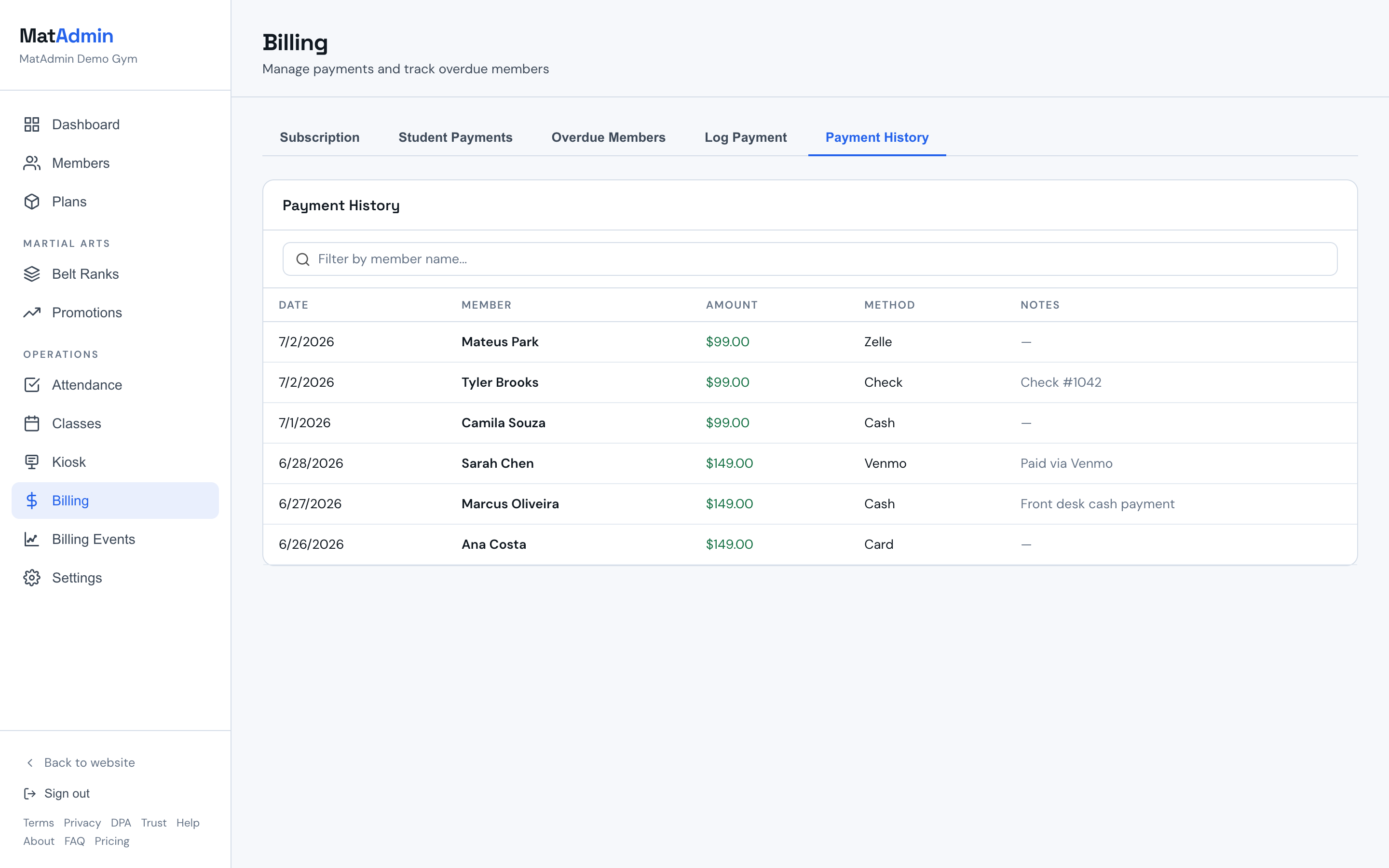Click the Amount column header

(731, 305)
